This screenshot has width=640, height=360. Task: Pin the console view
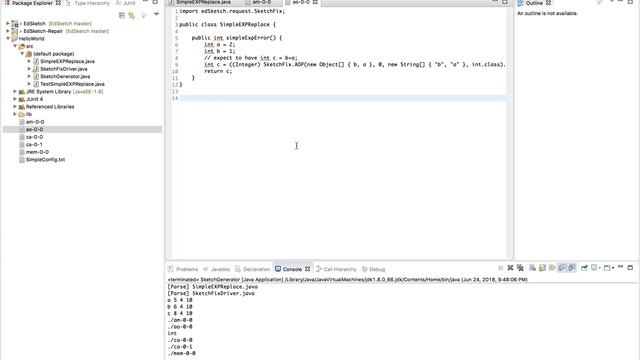coord(584,268)
